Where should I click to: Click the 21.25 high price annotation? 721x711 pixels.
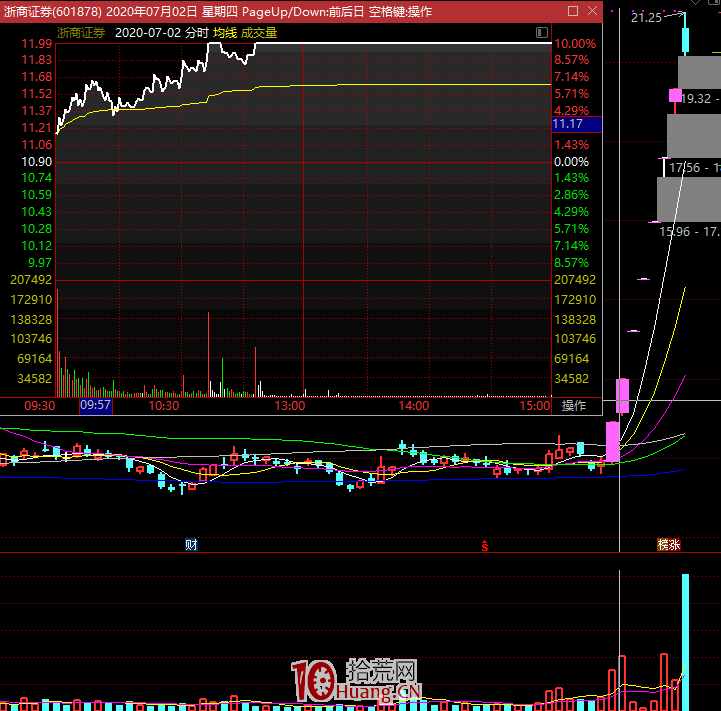(x=646, y=17)
